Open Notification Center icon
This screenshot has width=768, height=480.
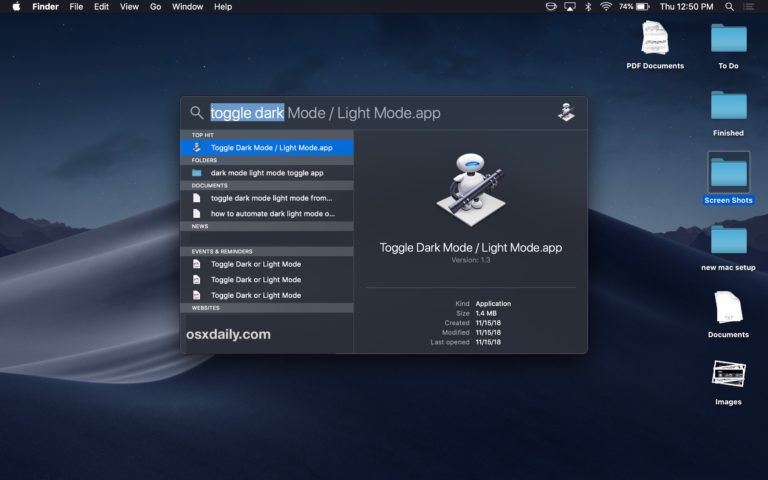pyautogui.click(x=749, y=7)
